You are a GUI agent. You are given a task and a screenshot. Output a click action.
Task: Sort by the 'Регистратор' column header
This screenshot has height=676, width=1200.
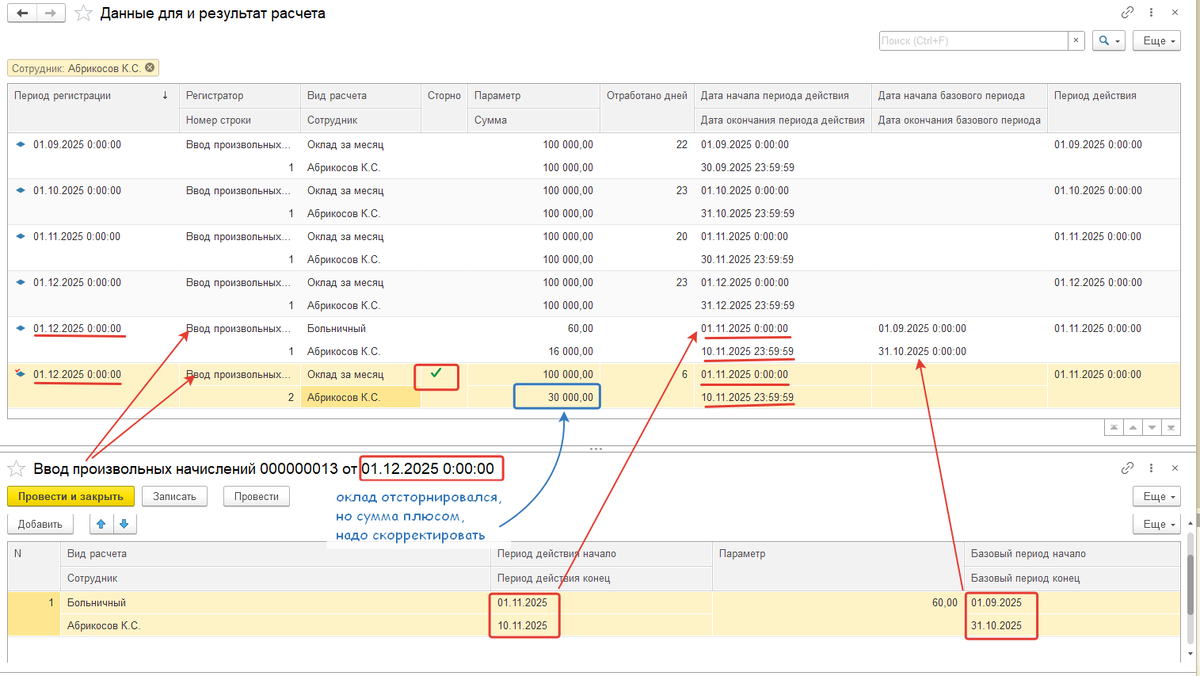(x=240, y=96)
